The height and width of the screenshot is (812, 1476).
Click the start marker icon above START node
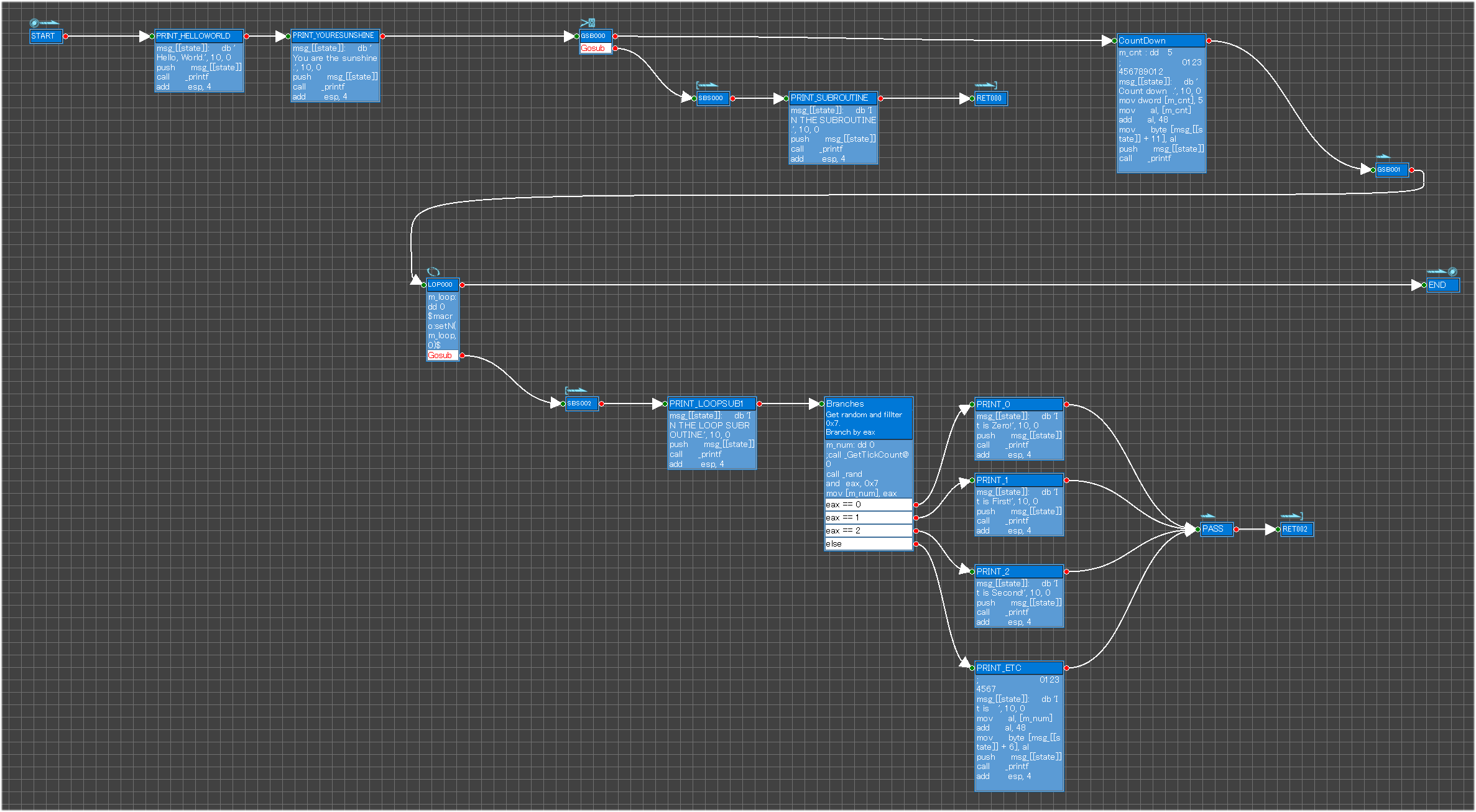(x=44, y=23)
